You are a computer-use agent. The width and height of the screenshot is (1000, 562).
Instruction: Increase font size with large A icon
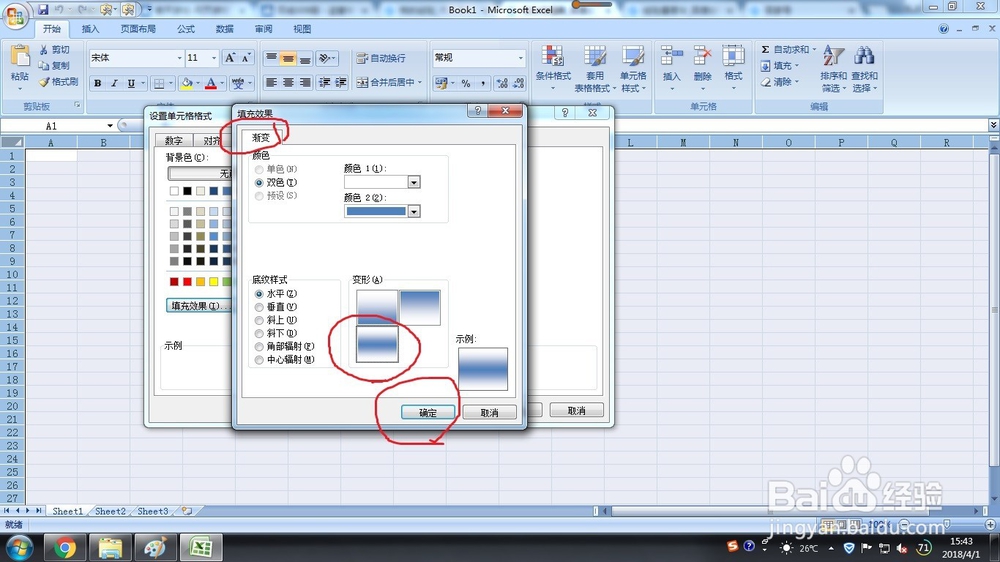[x=230, y=58]
